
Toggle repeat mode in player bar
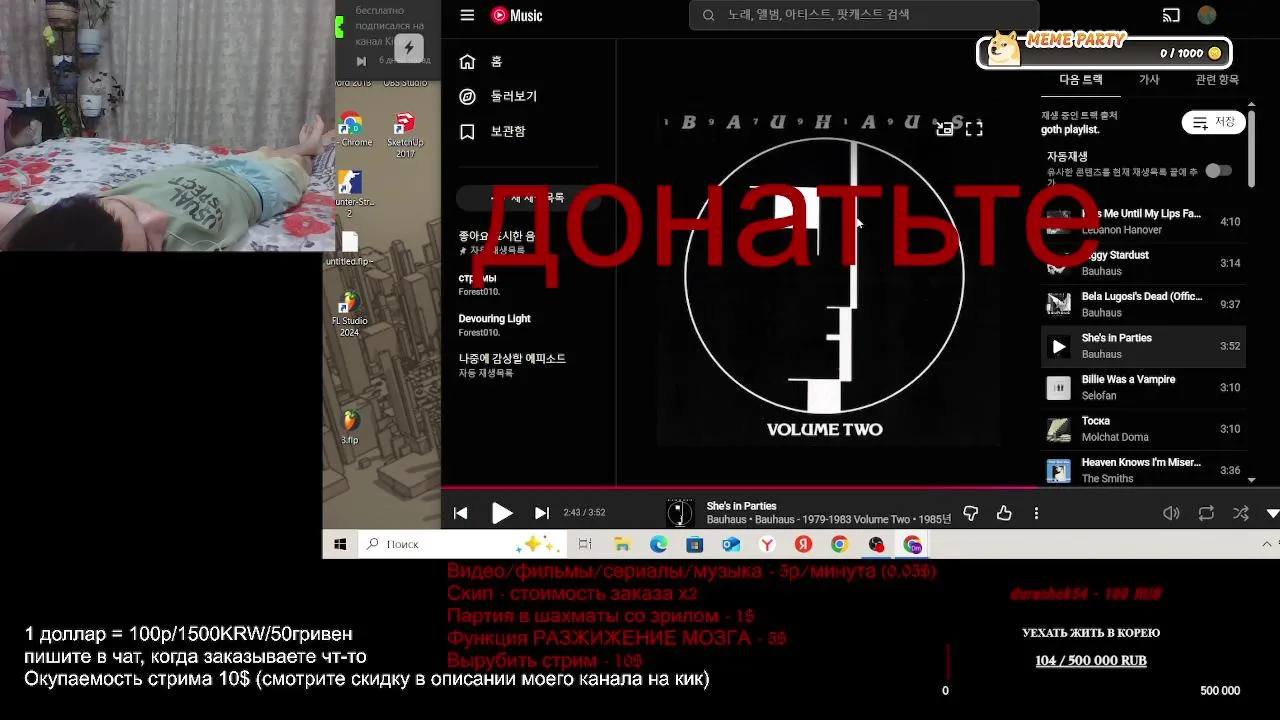[x=1206, y=513]
